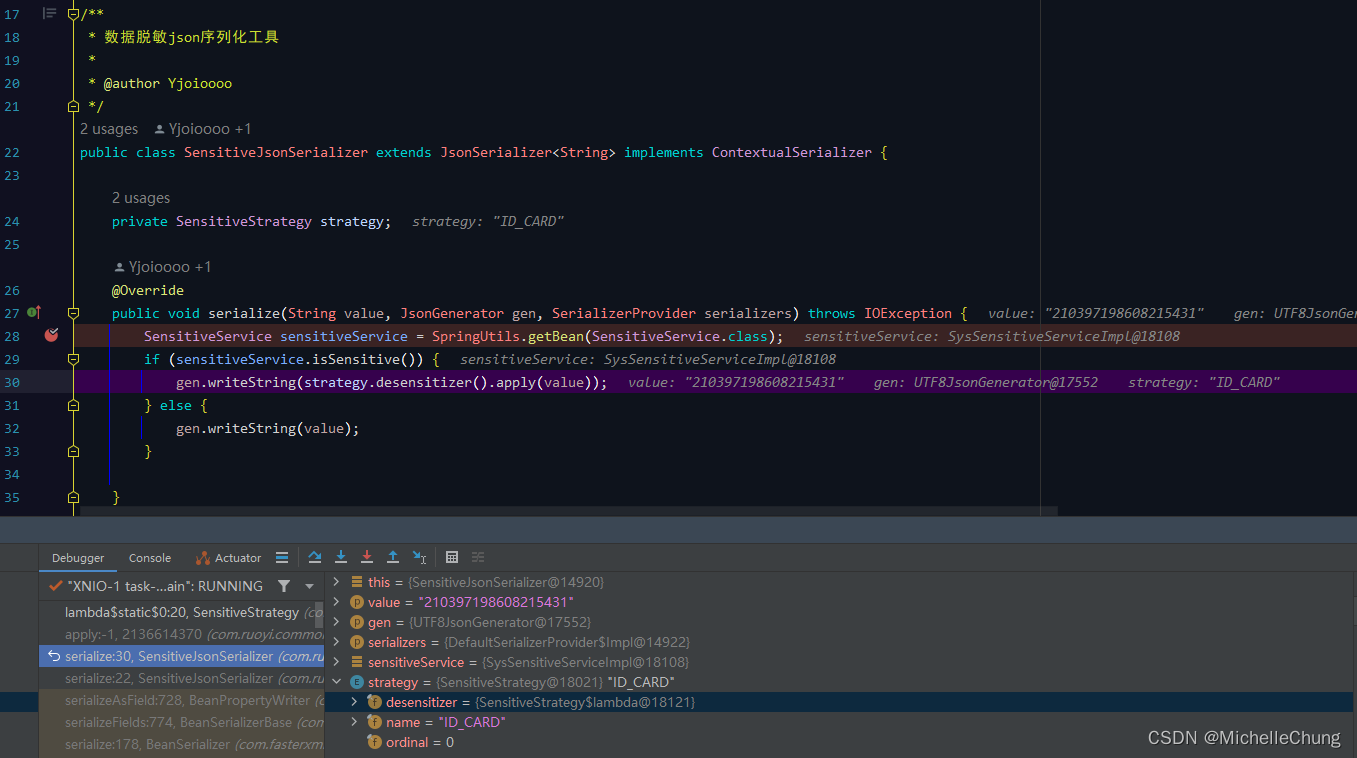Expand the 'sensitiveService' variable node
The image size is (1357, 758).
(x=336, y=662)
